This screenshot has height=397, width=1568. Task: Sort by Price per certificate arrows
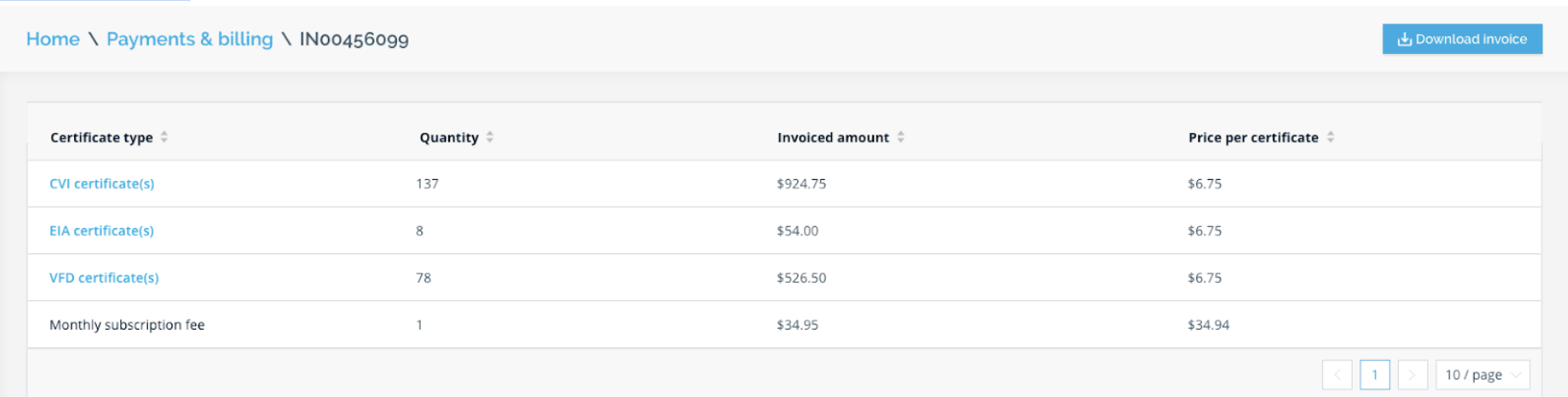1330,137
